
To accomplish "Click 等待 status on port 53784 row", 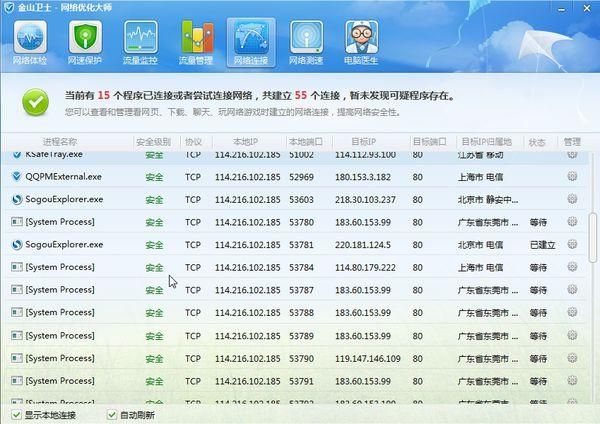I will 538,267.
